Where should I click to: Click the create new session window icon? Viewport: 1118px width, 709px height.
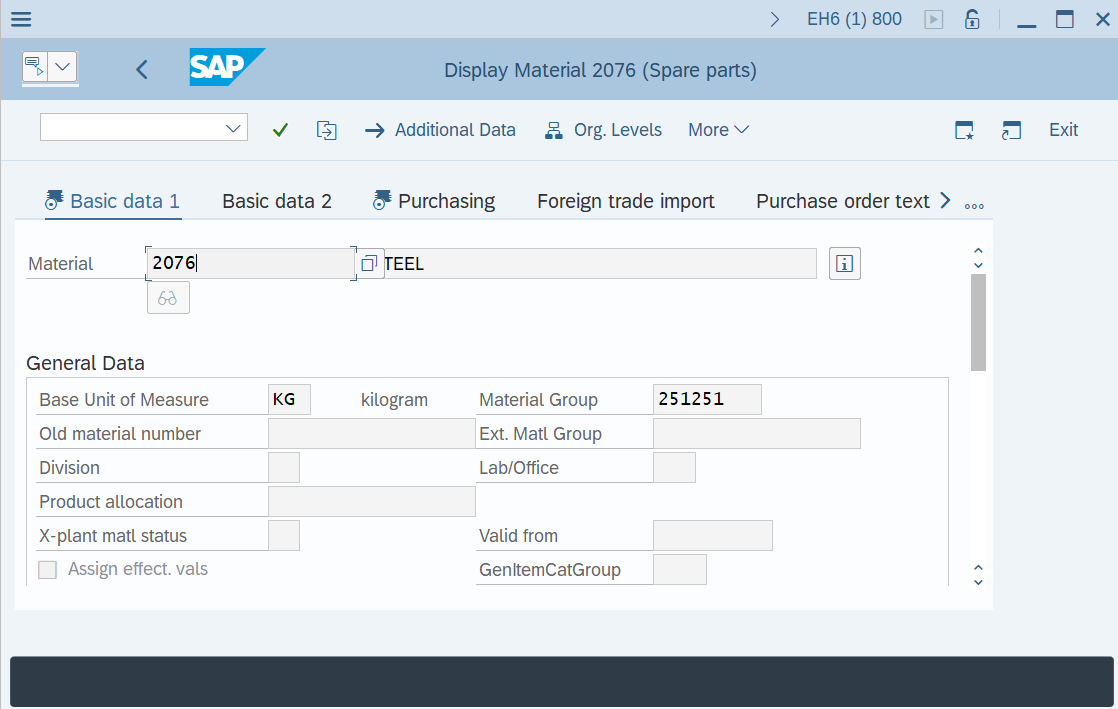(964, 130)
